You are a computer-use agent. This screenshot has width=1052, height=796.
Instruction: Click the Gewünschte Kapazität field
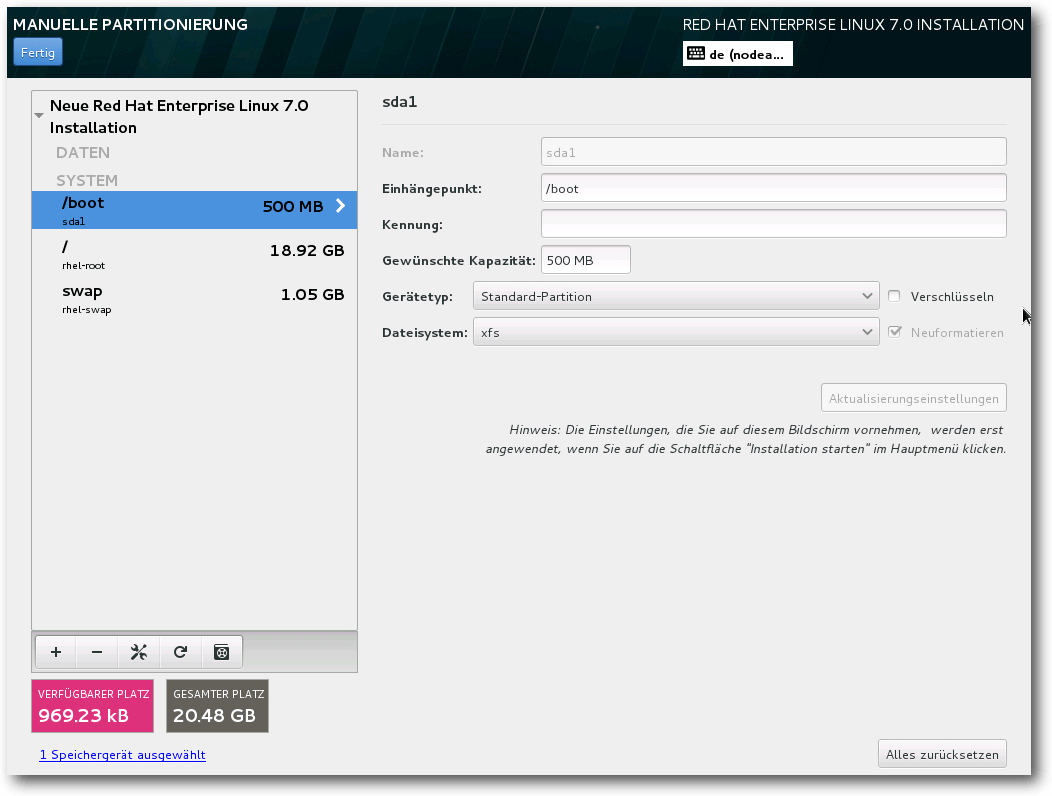coord(585,260)
